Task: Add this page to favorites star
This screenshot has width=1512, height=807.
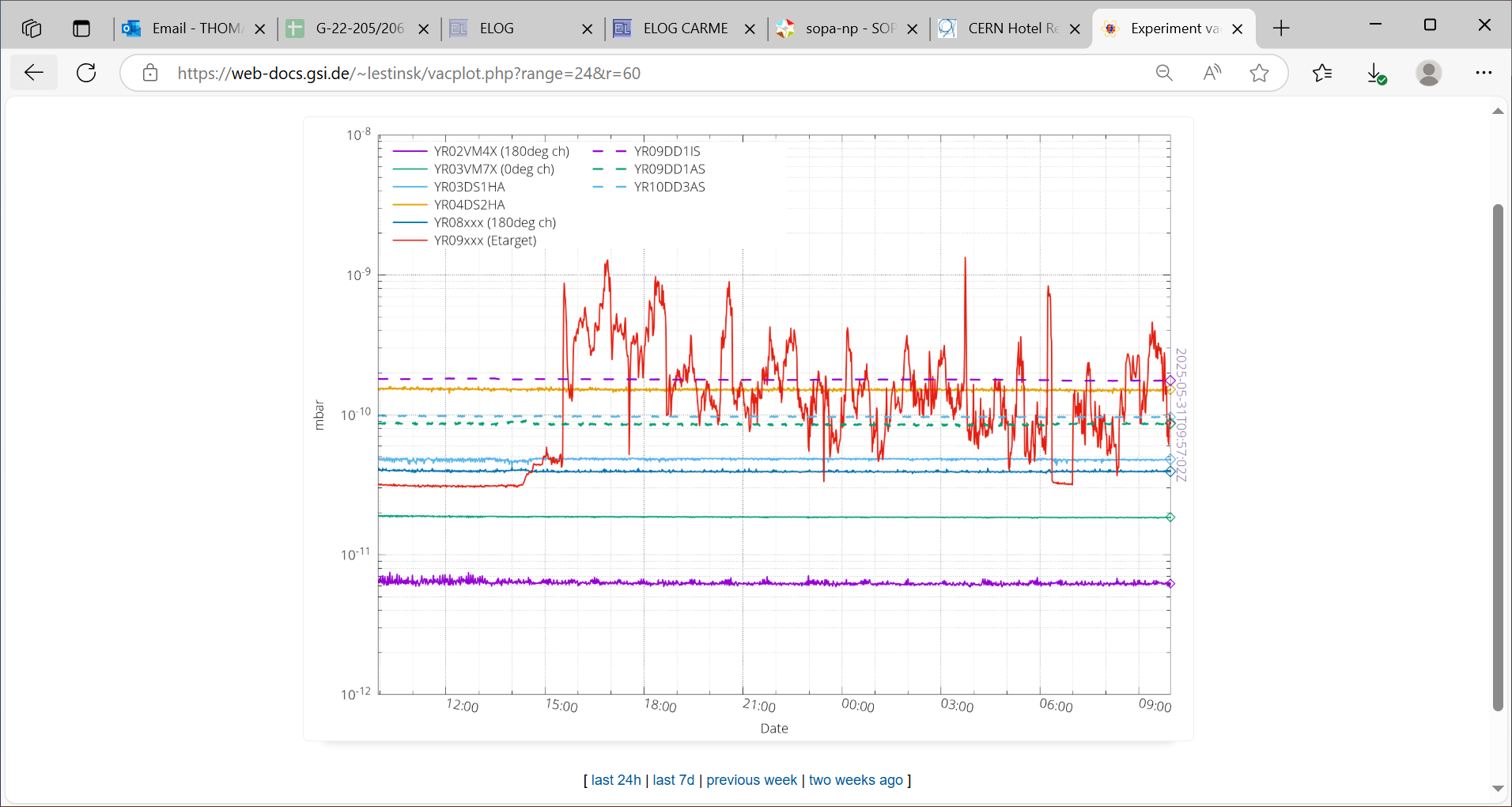Action: point(1259,74)
